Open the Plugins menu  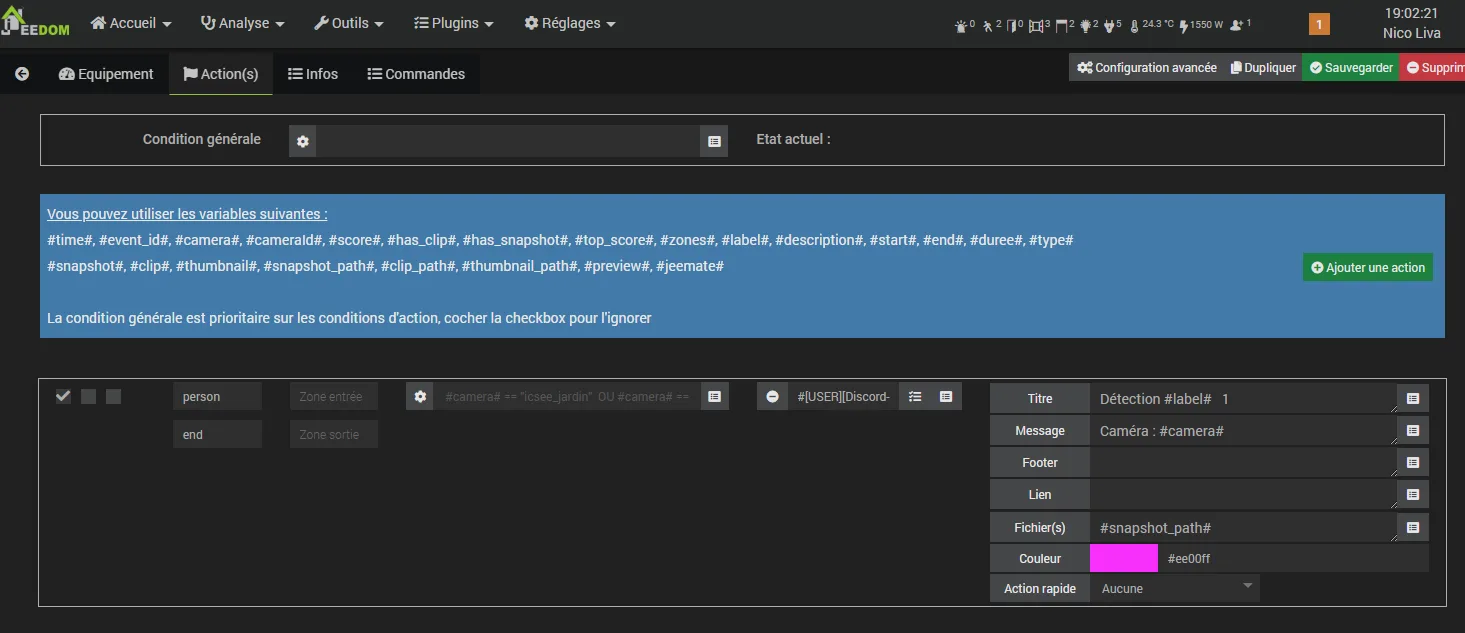[454, 23]
